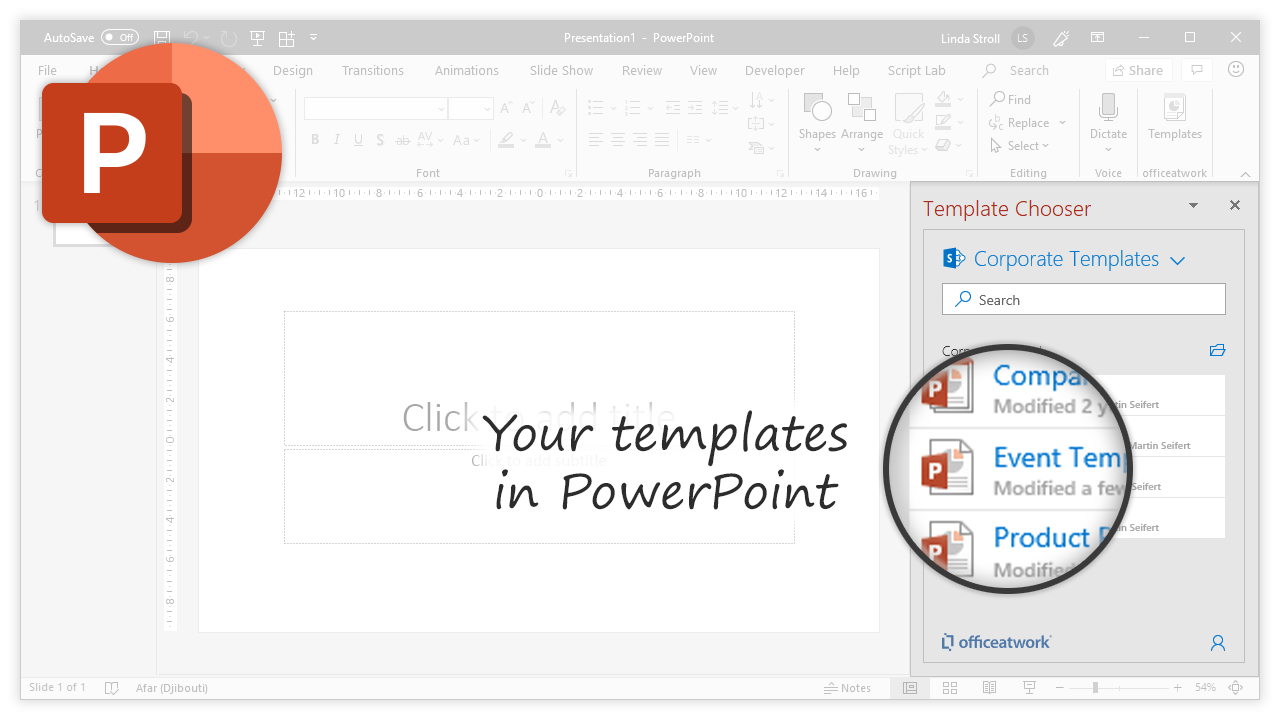This screenshot has width=1280, height=720.
Task: Open the Select dropdown
Action: pyautogui.click(x=1020, y=146)
